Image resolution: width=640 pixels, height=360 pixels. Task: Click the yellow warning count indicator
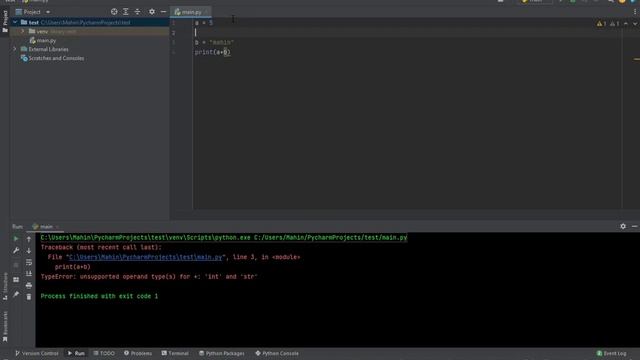pyautogui.click(x=601, y=24)
